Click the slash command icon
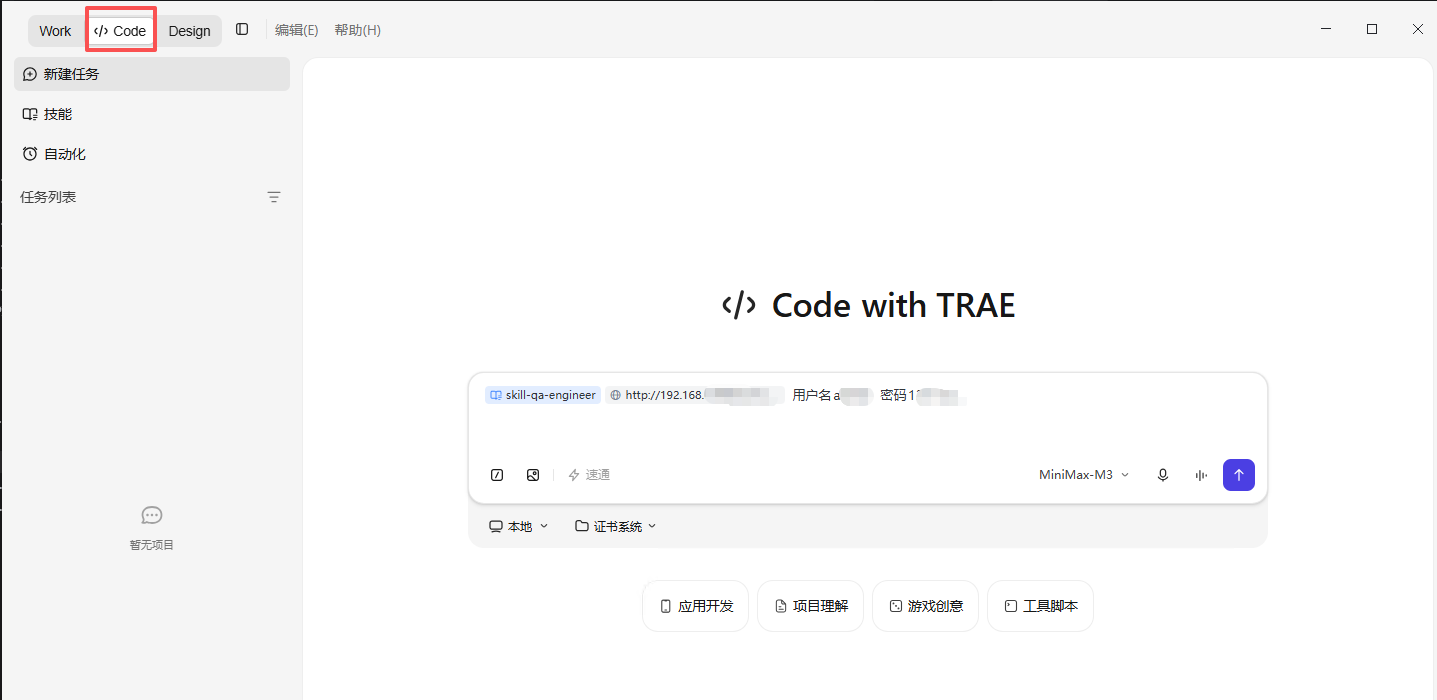 [497, 475]
